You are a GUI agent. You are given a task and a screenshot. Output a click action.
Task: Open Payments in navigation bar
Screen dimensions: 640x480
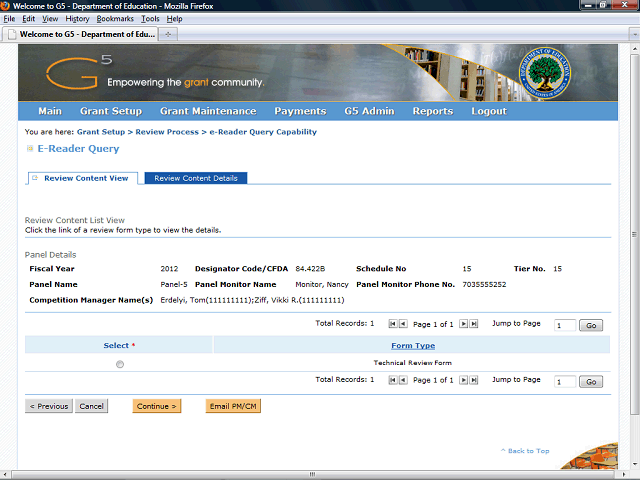click(300, 111)
